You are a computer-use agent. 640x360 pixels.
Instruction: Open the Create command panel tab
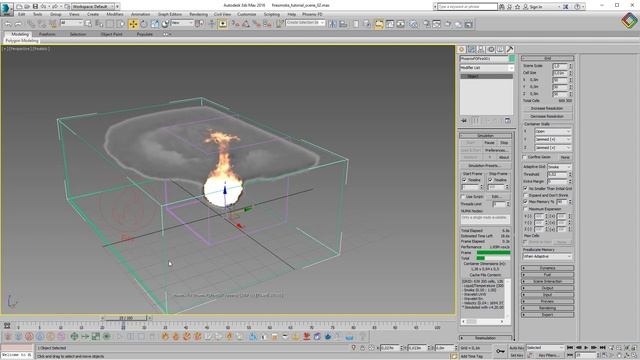pos(462,49)
